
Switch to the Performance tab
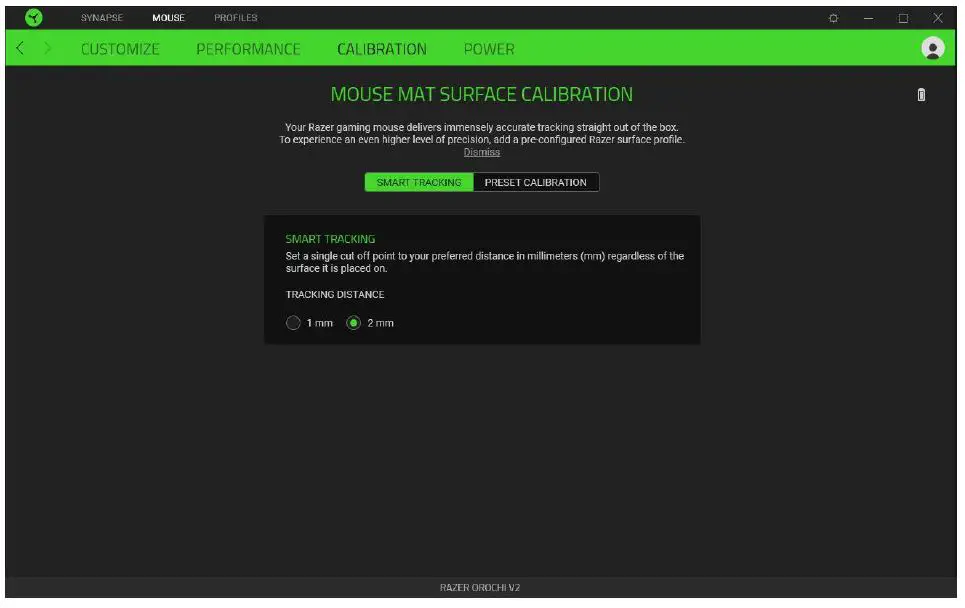[x=248, y=49]
